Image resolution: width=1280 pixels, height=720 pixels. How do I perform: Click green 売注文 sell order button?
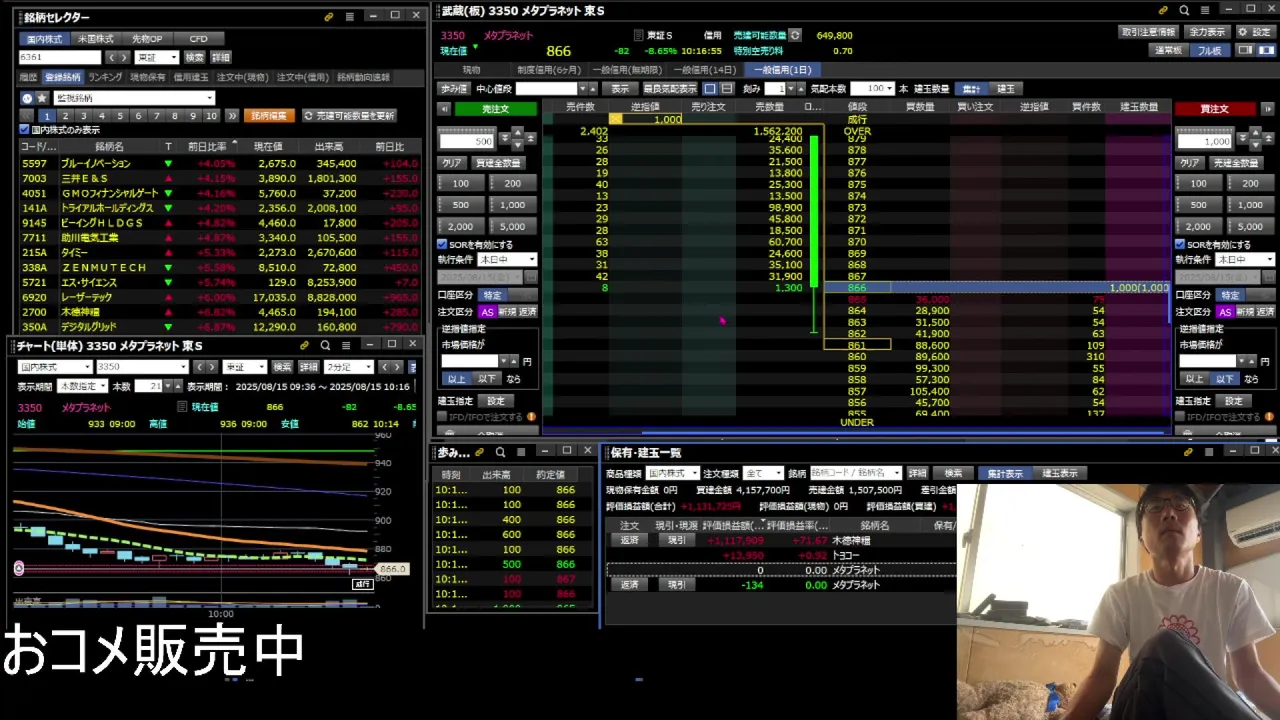[496, 109]
